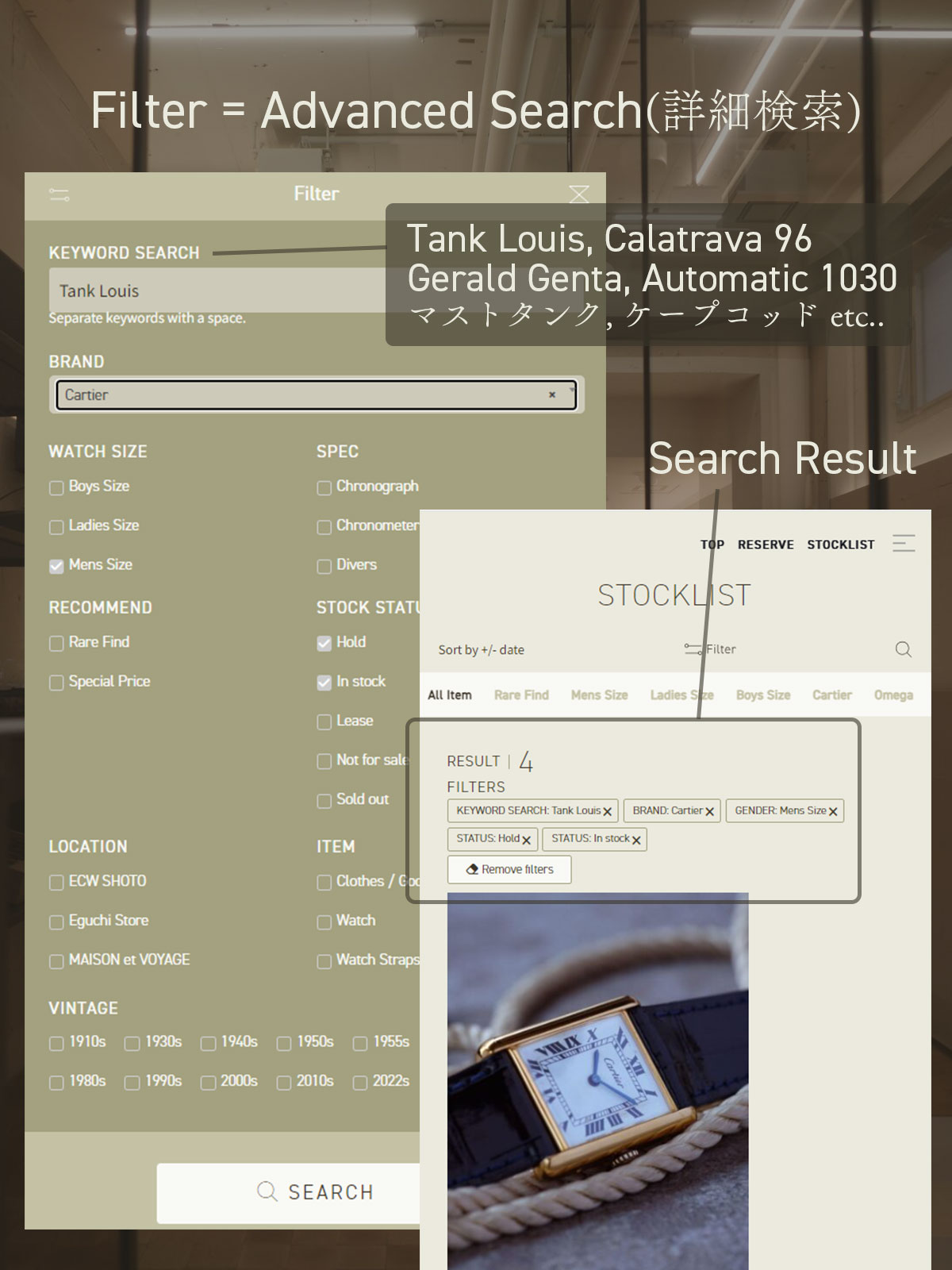Open the Sort by +/- date selector

481,650
